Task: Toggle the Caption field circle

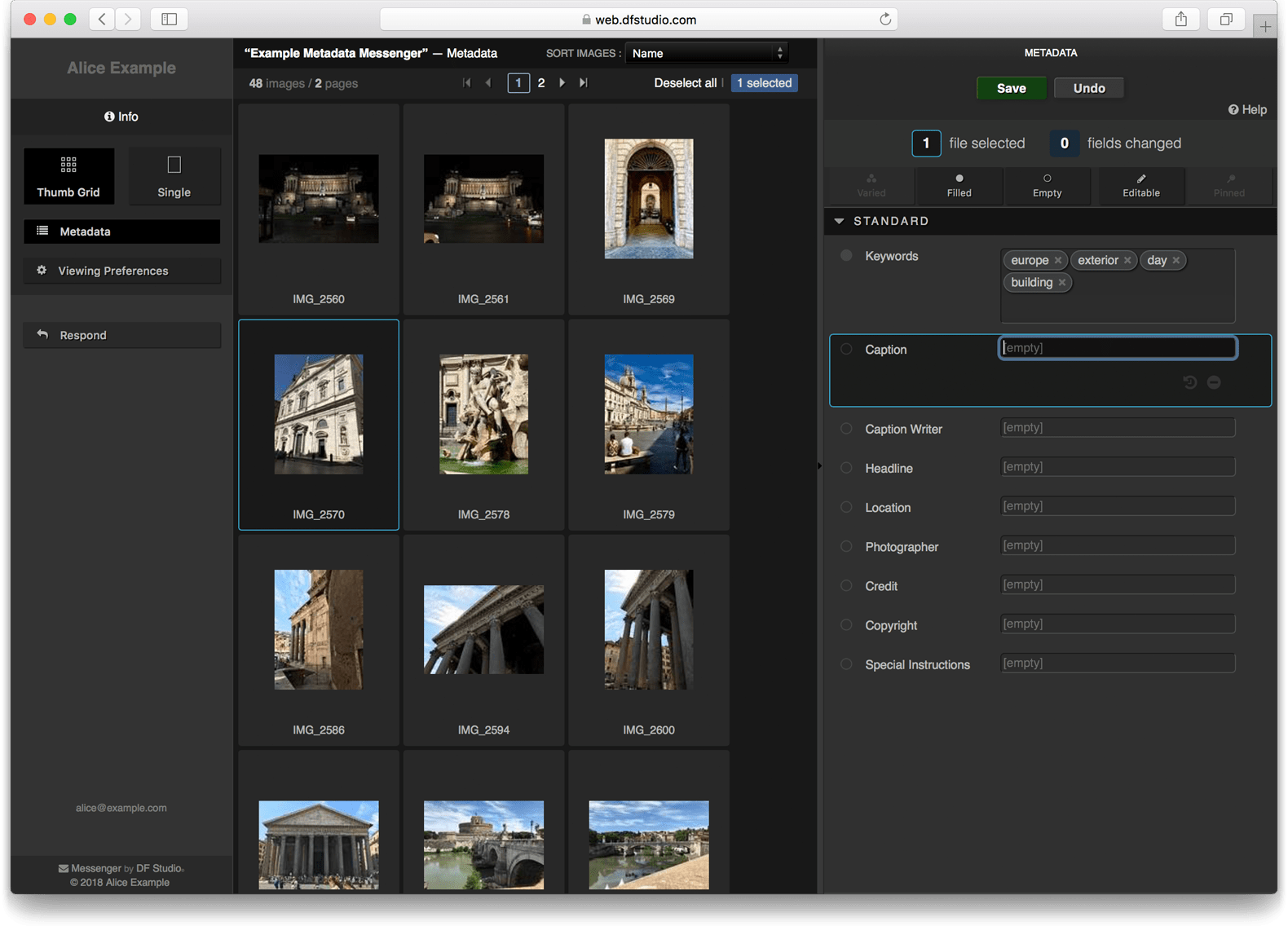Action: pos(846,349)
